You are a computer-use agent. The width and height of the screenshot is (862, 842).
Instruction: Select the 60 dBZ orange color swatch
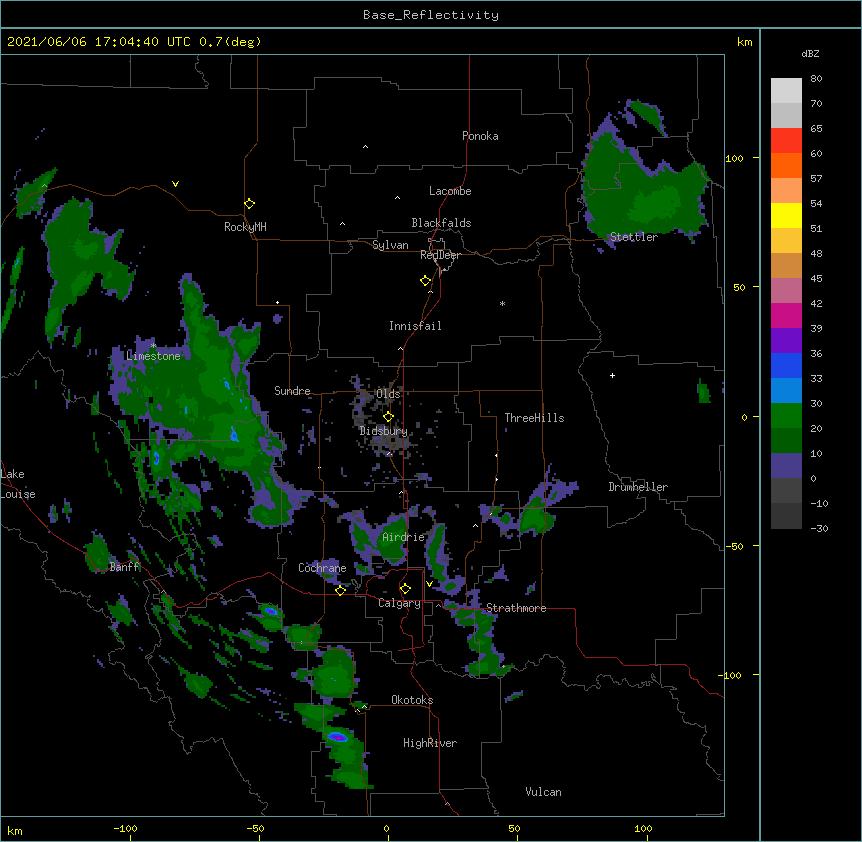[x=786, y=165]
